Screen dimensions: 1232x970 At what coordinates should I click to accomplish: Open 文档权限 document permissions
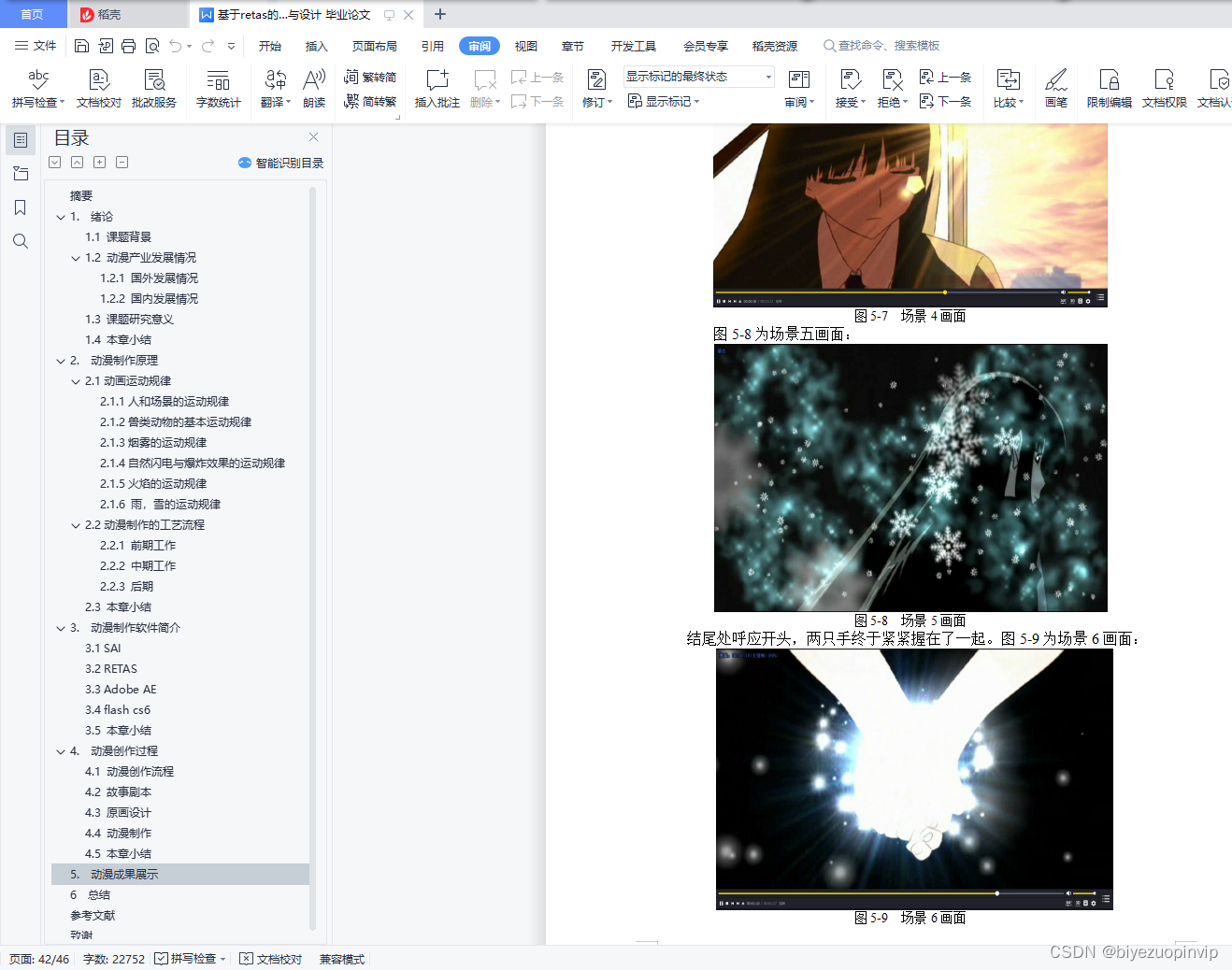1165,89
